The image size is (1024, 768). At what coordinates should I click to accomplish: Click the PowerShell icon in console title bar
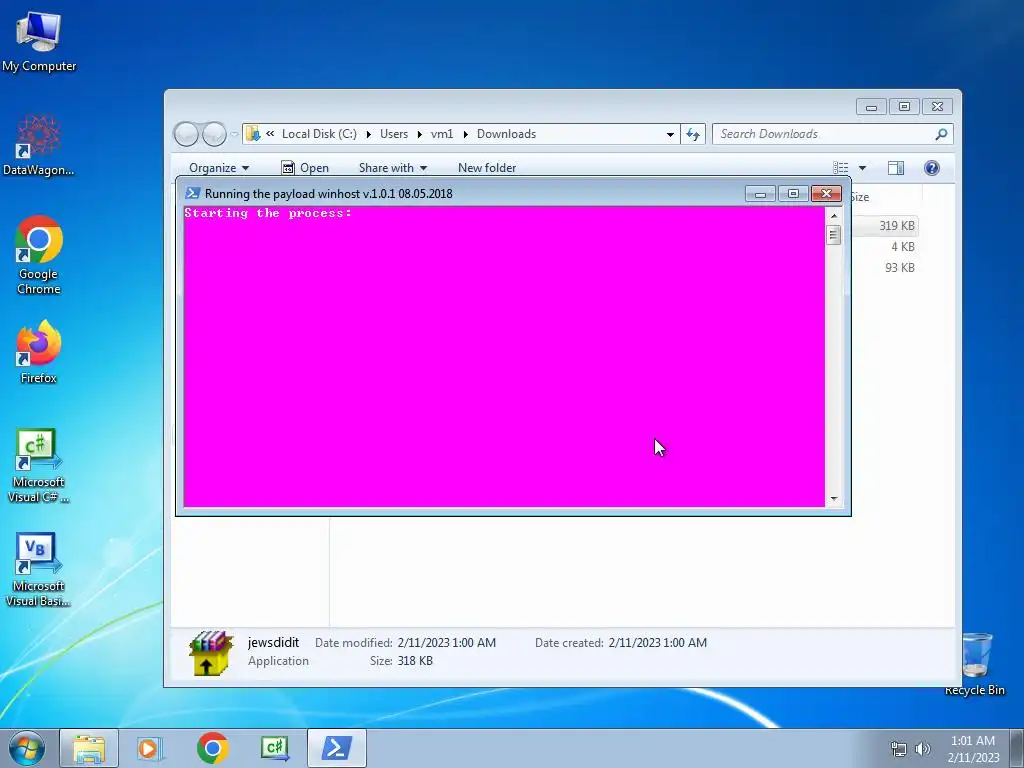point(193,193)
